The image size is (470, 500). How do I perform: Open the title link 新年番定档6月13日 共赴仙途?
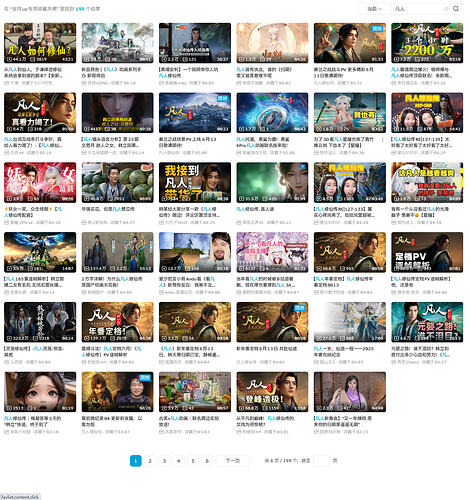pyautogui.click(x=267, y=349)
